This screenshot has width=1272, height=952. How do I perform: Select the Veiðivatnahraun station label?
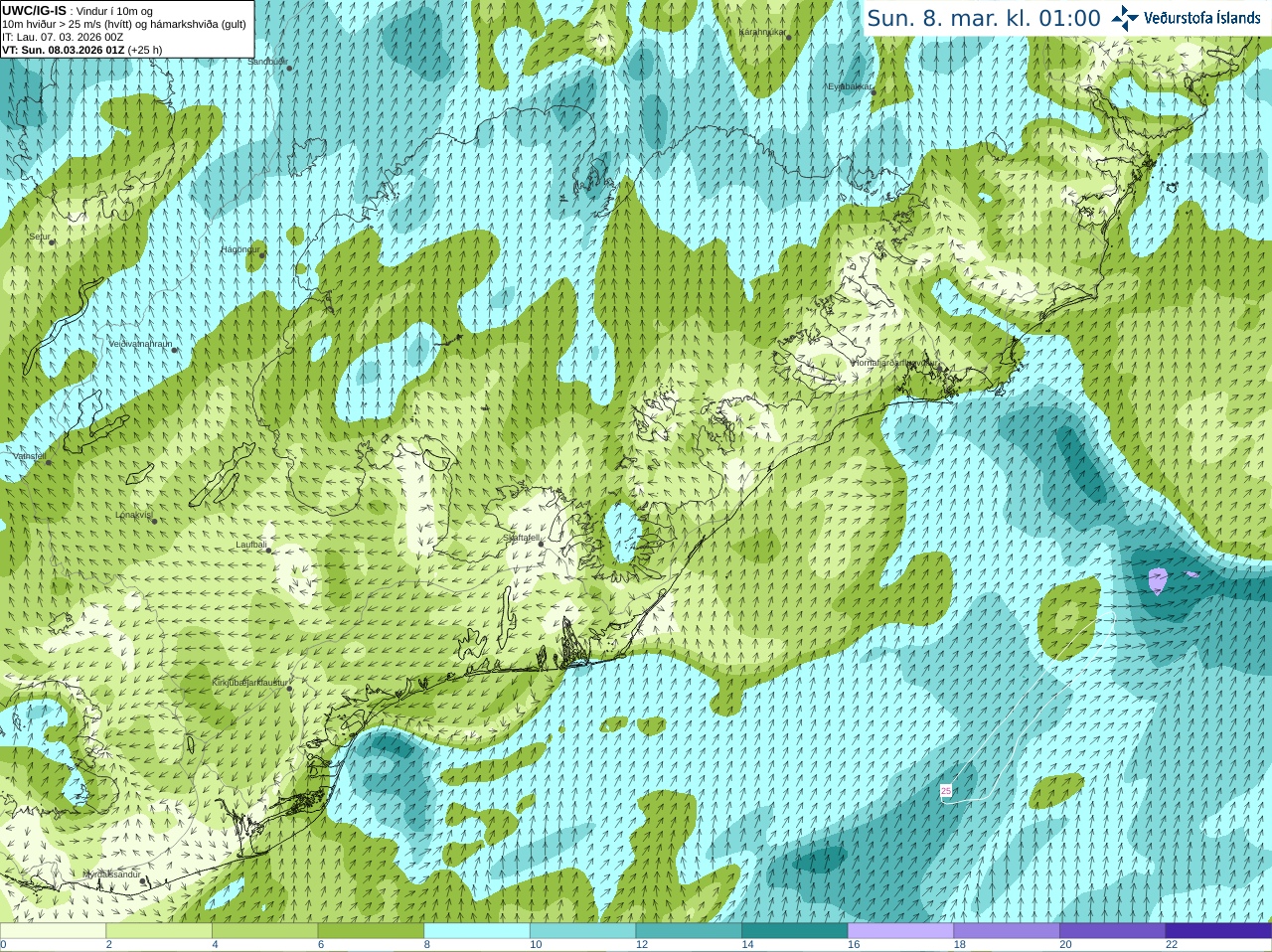point(140,344)
